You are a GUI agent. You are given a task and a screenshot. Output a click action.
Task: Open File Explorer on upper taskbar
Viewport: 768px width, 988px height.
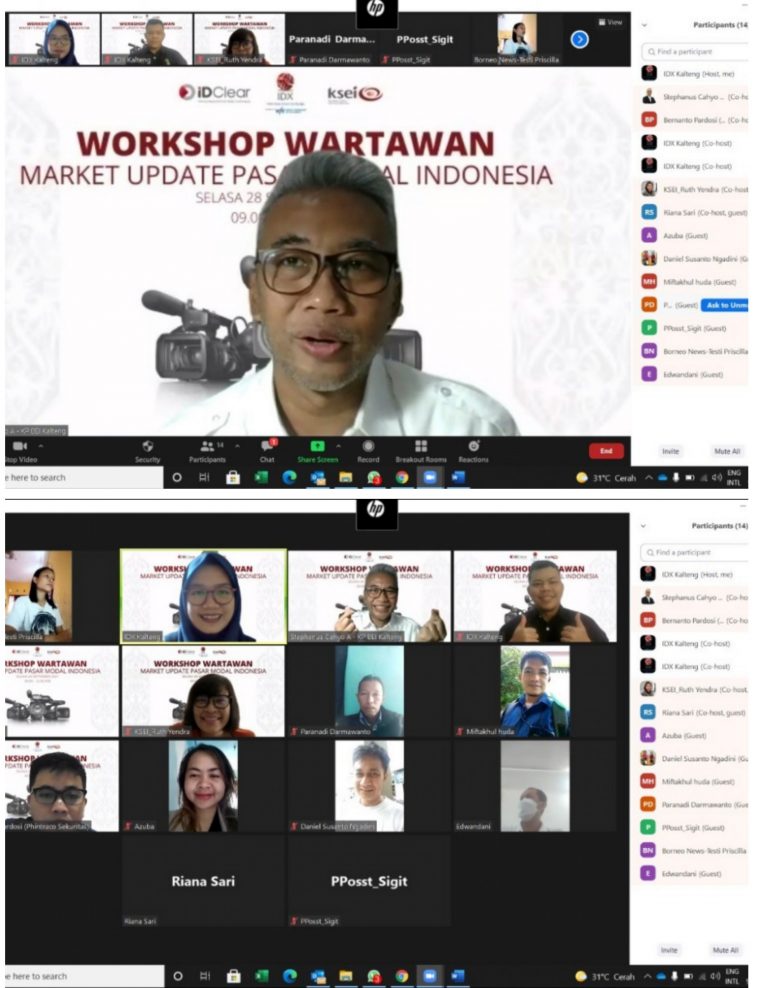345,478
